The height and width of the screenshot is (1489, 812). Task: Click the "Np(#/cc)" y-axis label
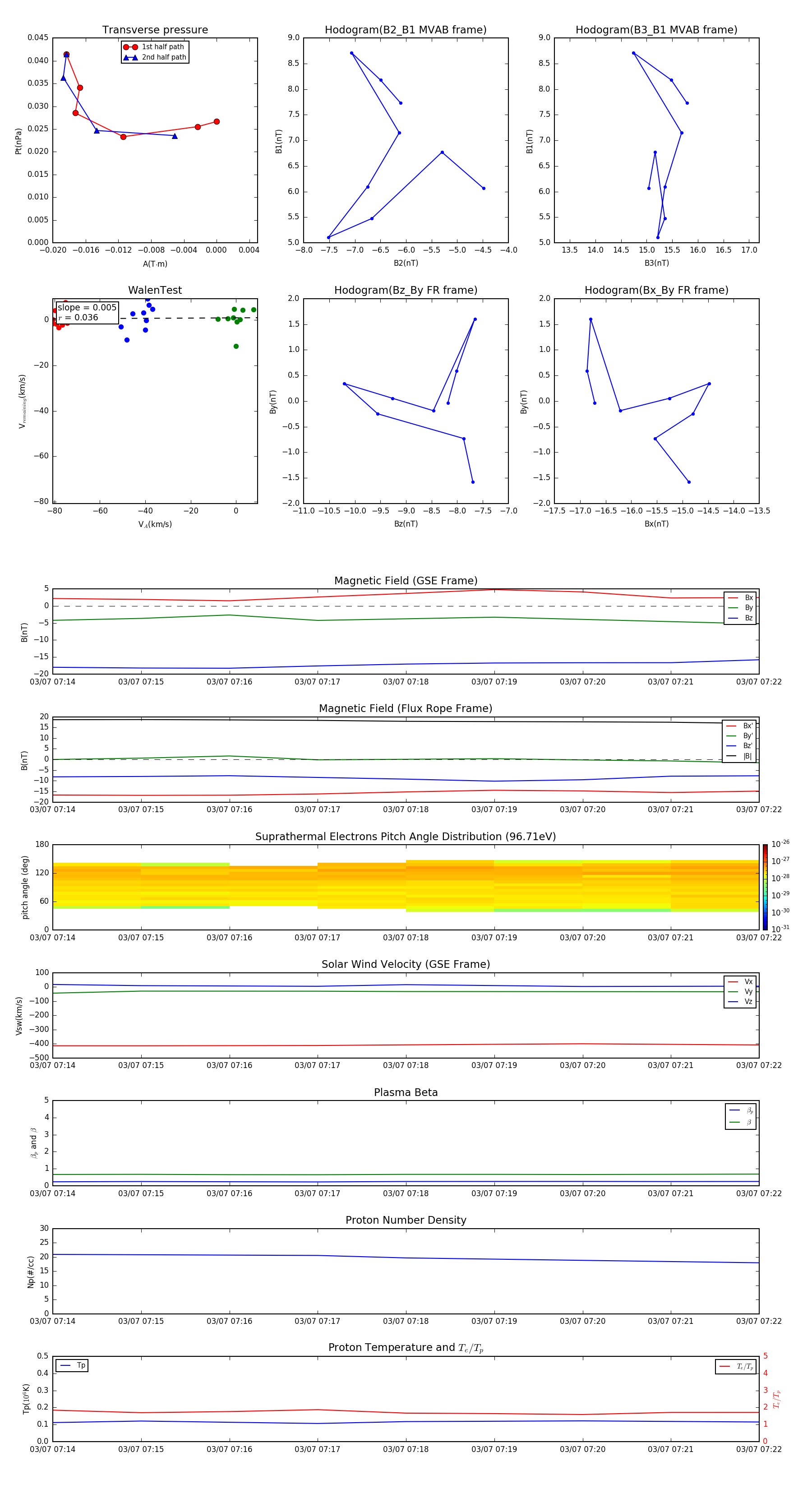31,1272
